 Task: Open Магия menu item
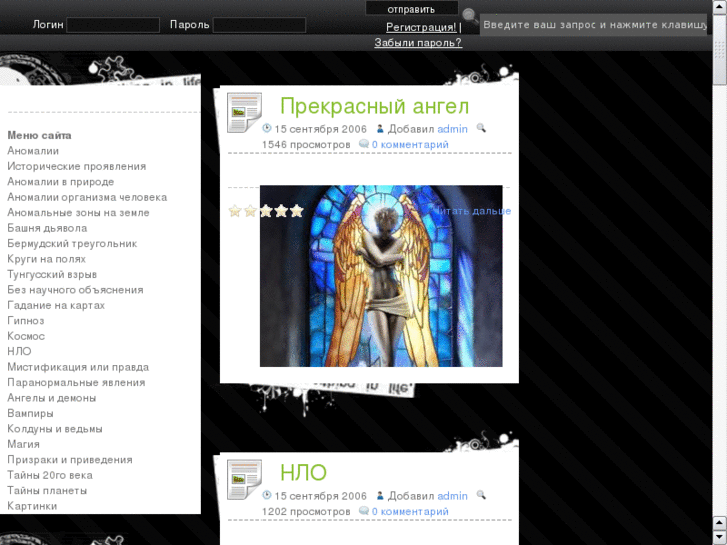point(23,444)
